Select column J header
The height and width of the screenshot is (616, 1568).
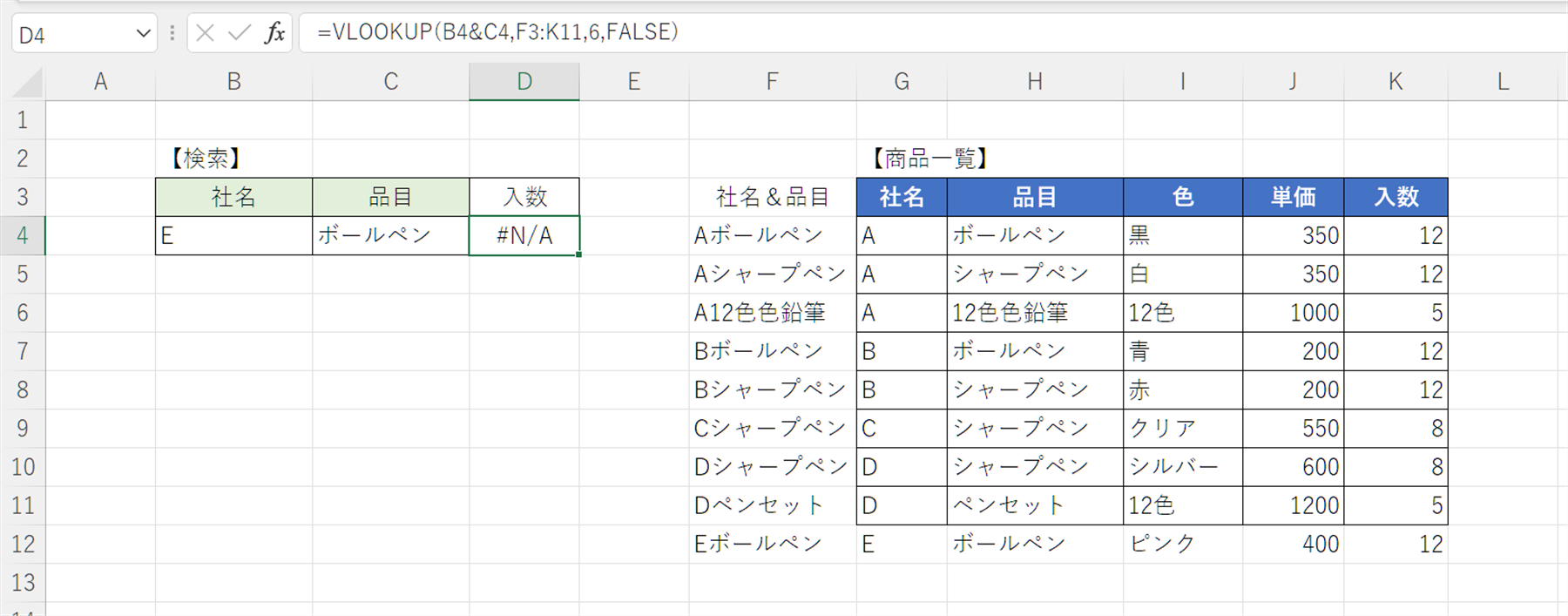click(1294, 82)
